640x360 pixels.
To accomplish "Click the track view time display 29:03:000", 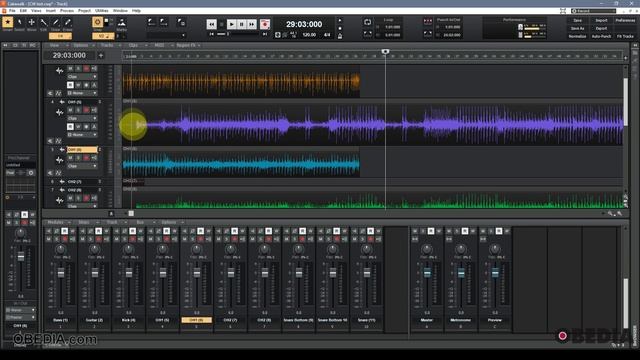I will (x=69, y=55).
